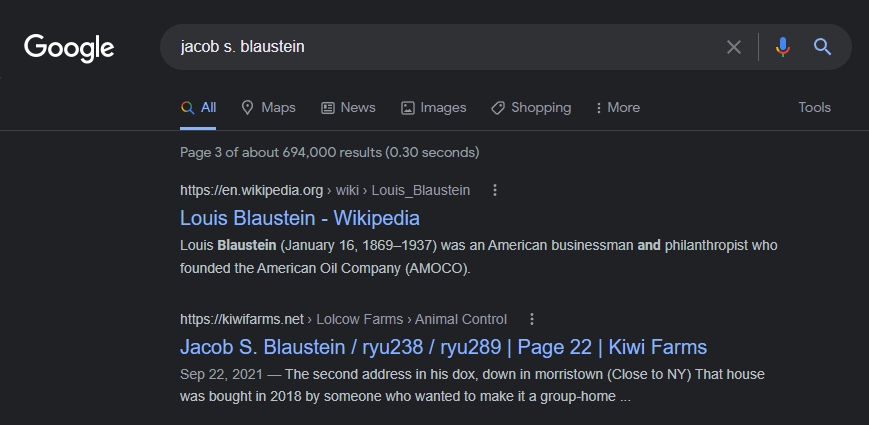Submit search with magnifying glass icon

click(x=822, y=47)
